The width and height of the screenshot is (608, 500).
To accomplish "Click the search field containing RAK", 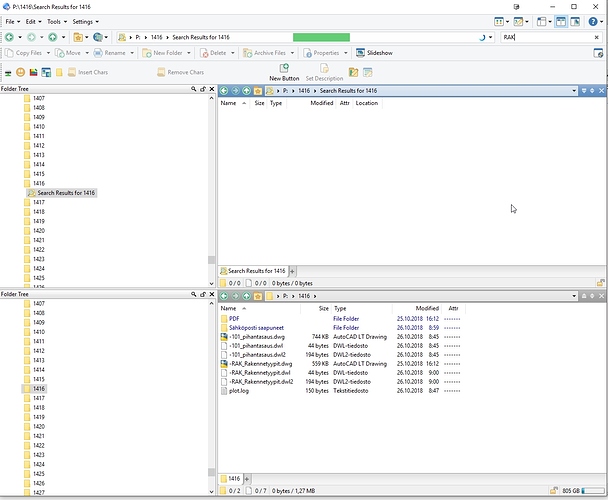I will pyautogui.click(x=547, y=37).
